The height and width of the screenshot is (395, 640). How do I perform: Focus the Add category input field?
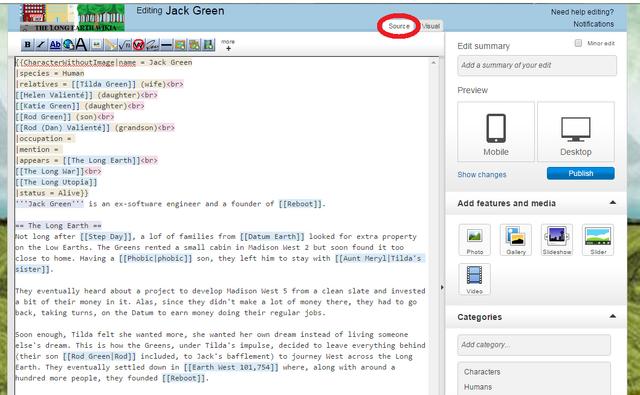[534, 345]
